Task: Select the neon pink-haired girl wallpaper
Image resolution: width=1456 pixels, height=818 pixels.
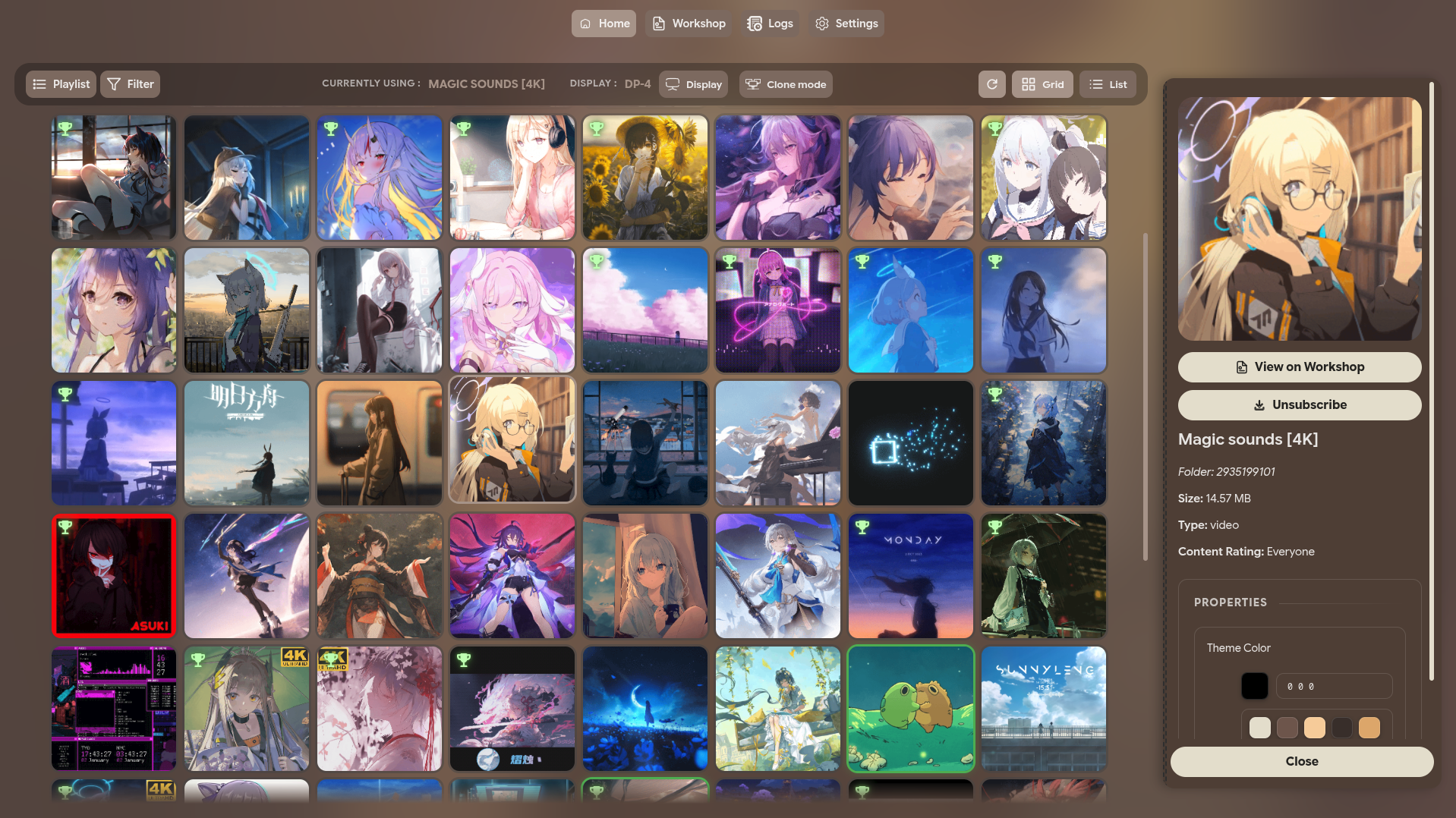Action: tap(778, 310)
